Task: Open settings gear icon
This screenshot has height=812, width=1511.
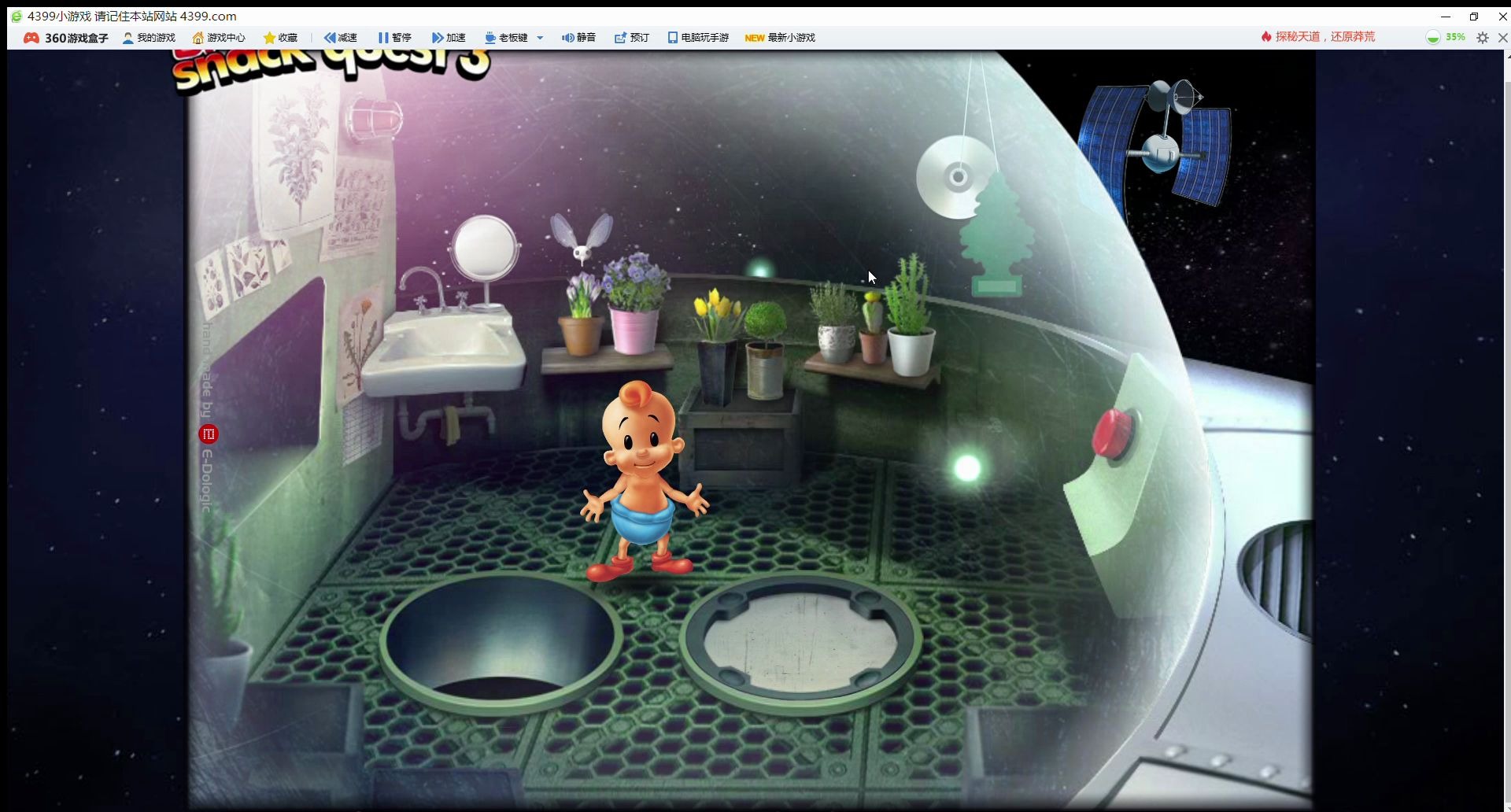Action: click(x=1483, y=38)
